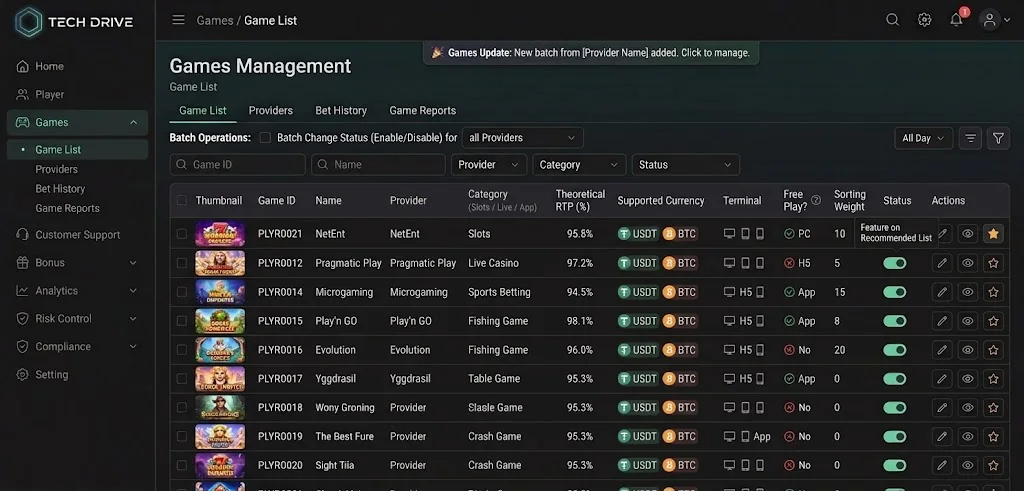
Task: Click the Compliance sidebar item
Action: [77, 347]
